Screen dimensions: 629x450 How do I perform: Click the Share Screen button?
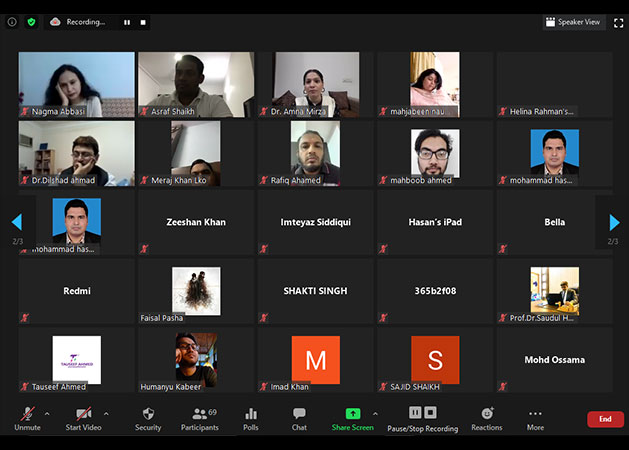[x=352, y=418]
